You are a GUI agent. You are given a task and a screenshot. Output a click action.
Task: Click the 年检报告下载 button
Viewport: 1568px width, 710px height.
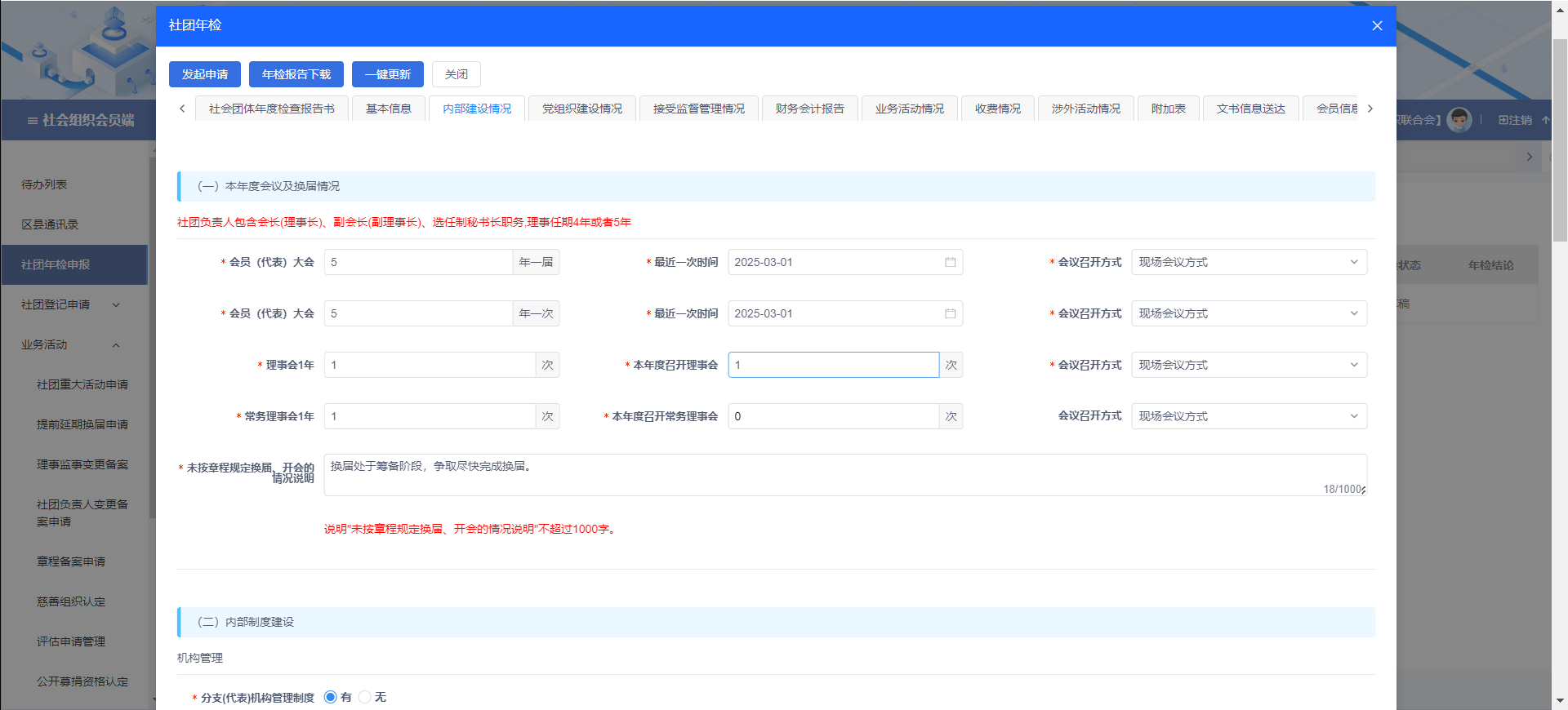click(x=296, y=74)
